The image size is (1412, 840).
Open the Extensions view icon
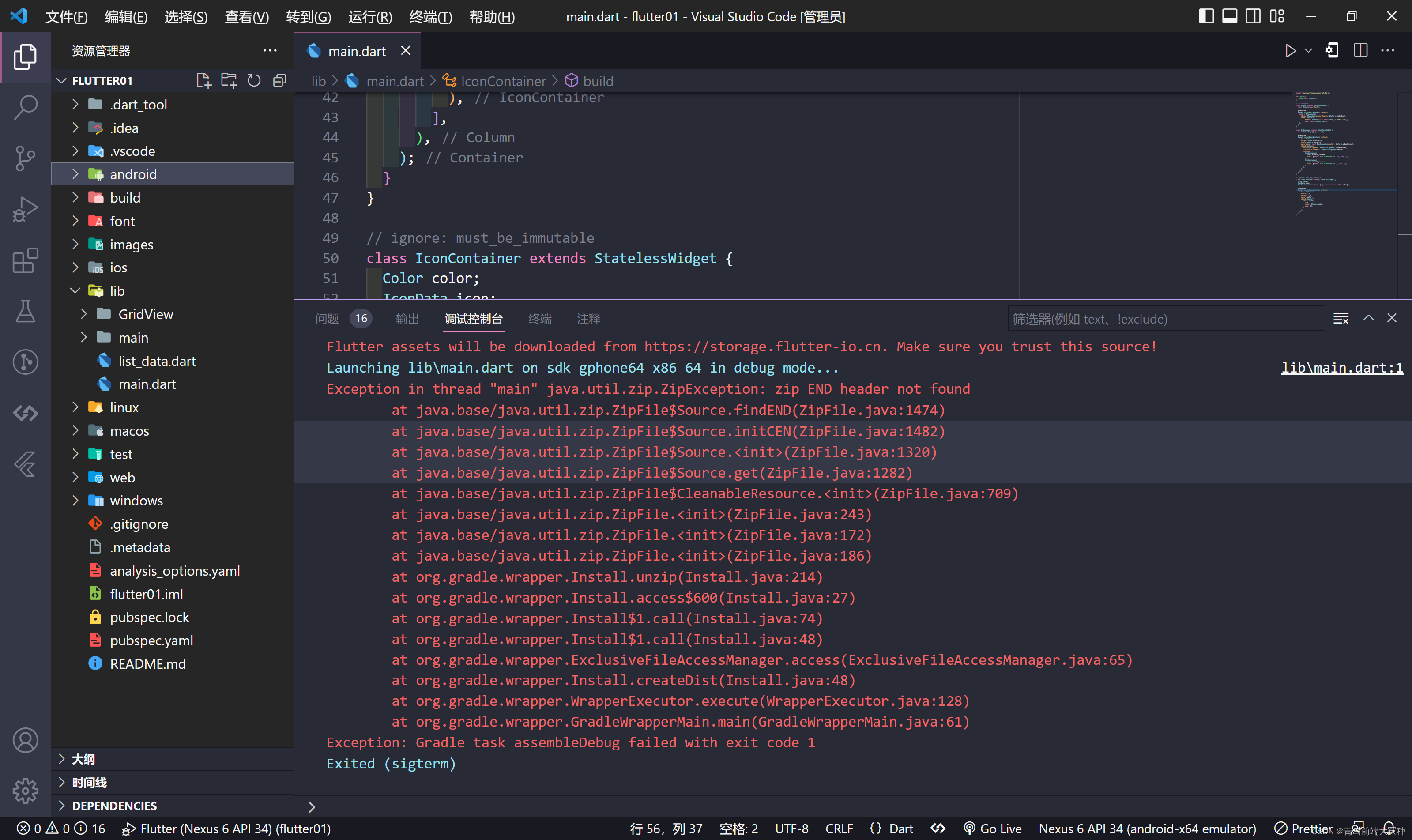coord(25,261)
